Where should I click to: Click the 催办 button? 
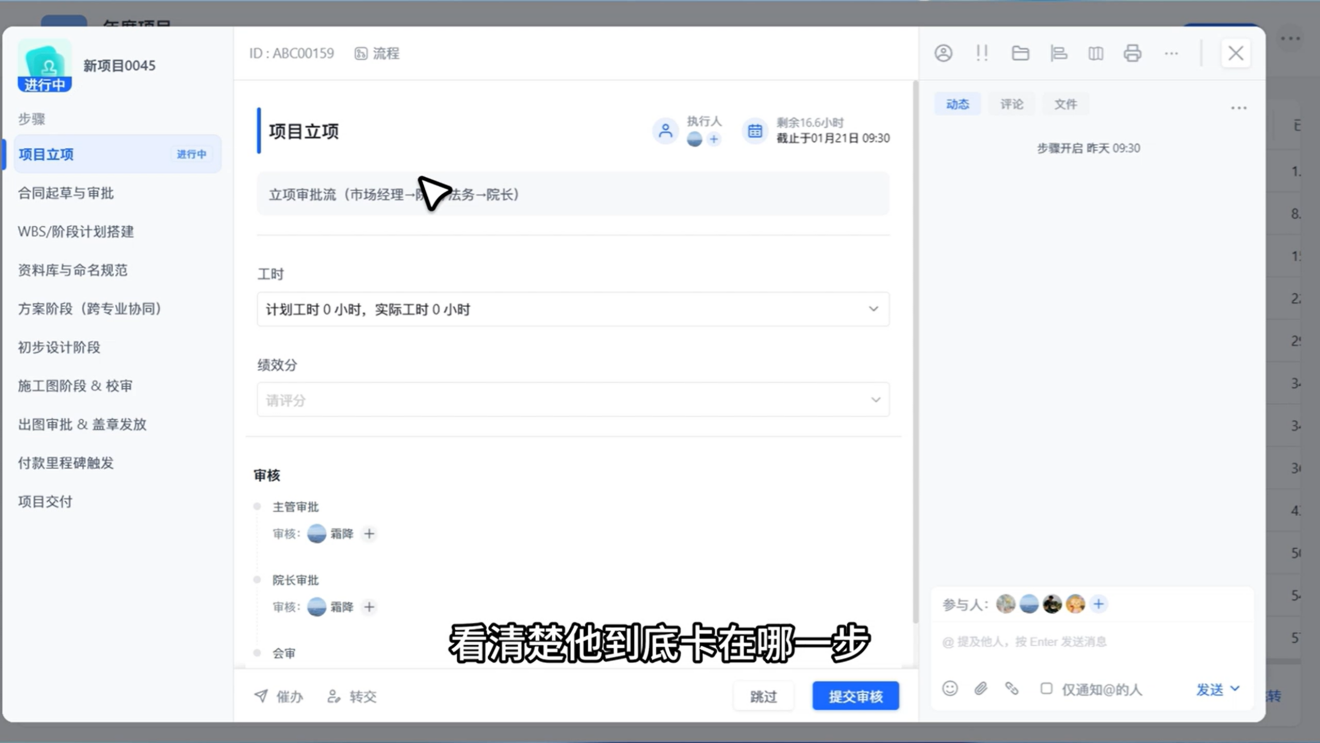point(279,696)
